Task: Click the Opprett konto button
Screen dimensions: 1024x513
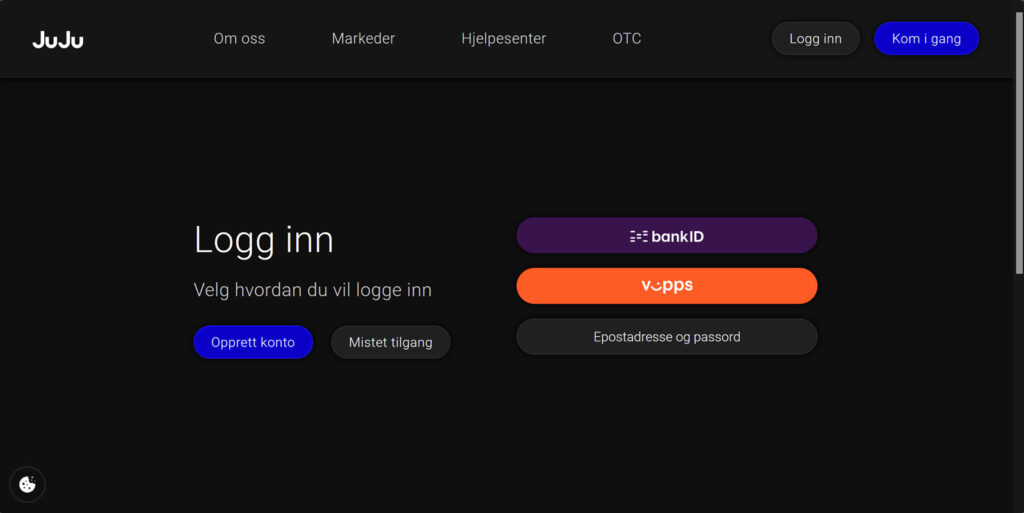Action: 253,342
